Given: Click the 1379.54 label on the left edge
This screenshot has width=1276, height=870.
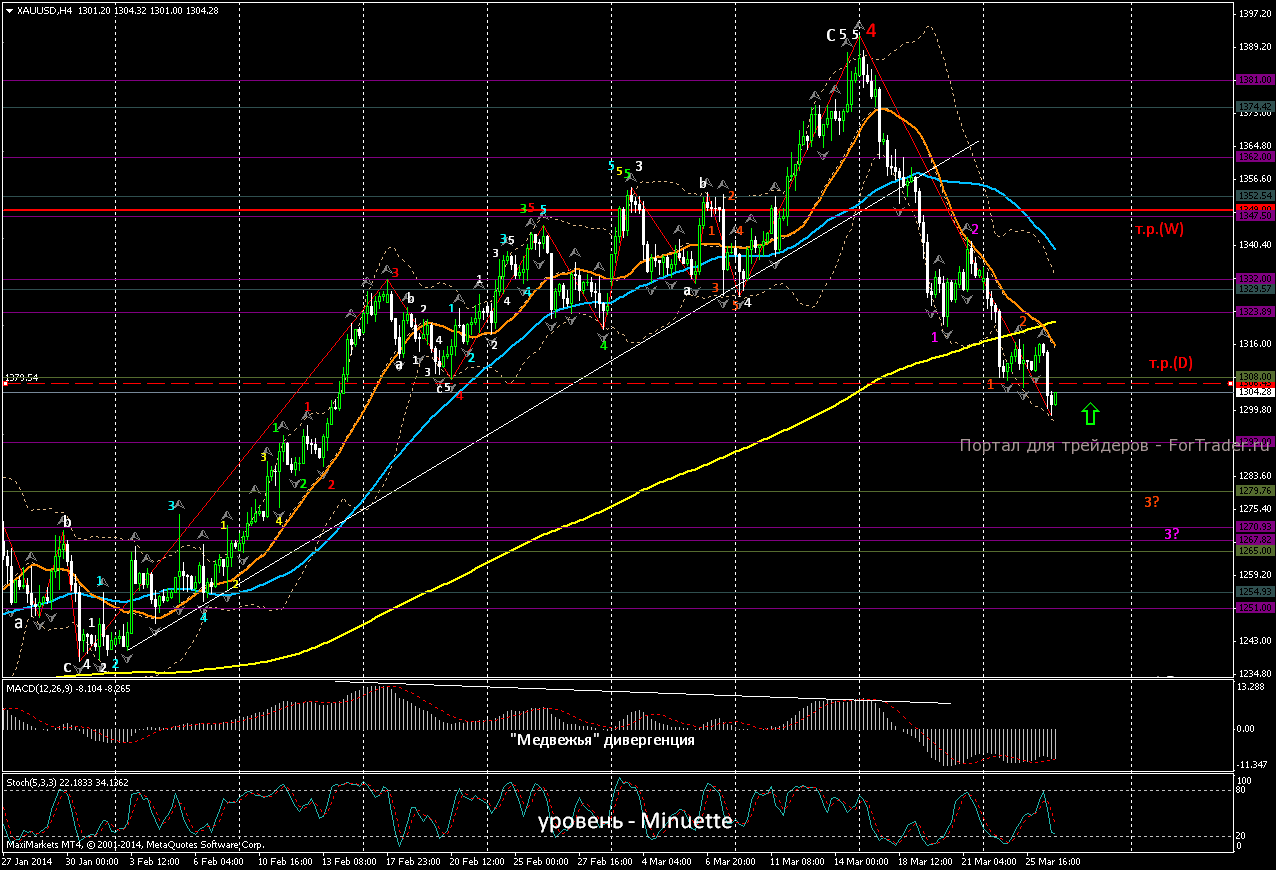Looking at the screenshot, I should [x=21, y=378].
